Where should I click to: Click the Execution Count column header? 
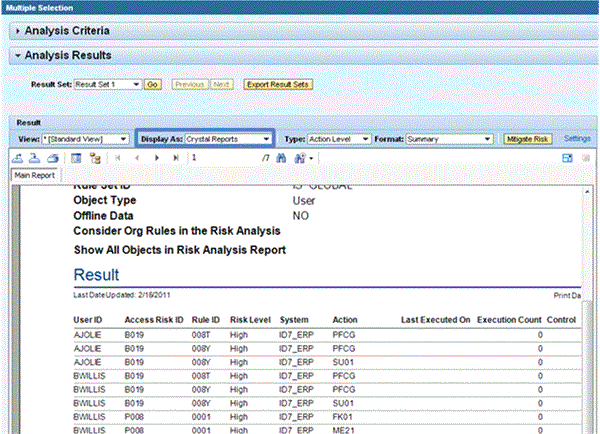pos(509,320)
